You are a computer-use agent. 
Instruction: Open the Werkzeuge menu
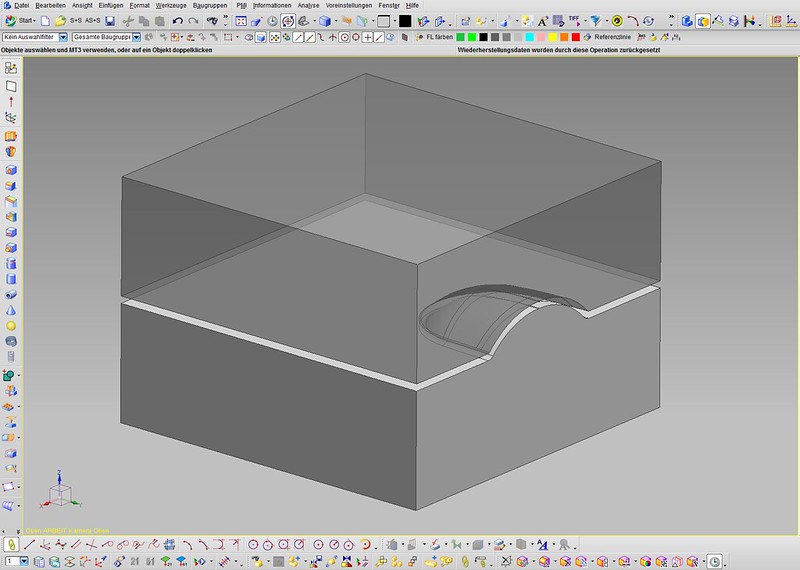click(x=171, y=5)
